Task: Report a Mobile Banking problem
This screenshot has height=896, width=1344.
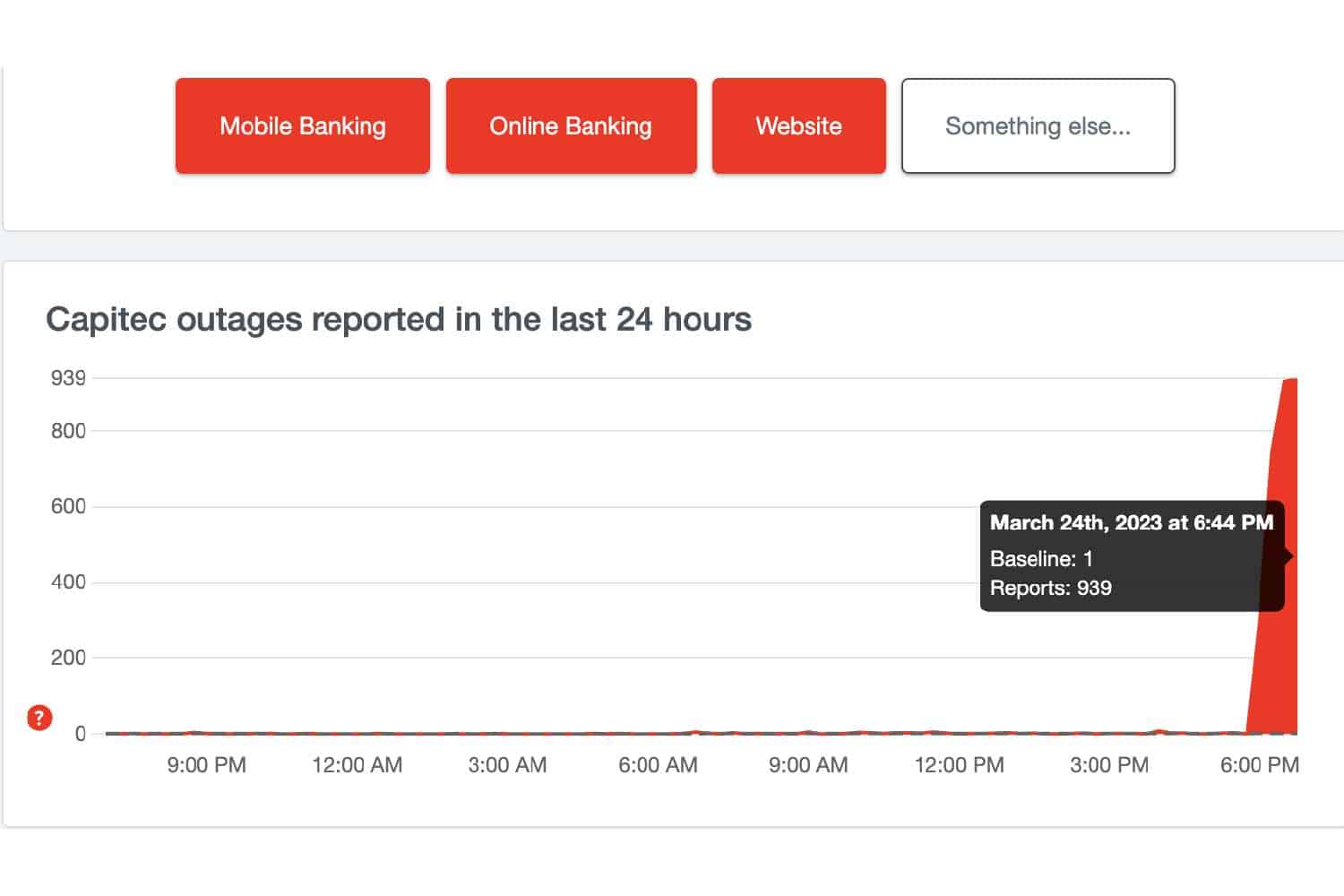Action: [x=303, y=126]
